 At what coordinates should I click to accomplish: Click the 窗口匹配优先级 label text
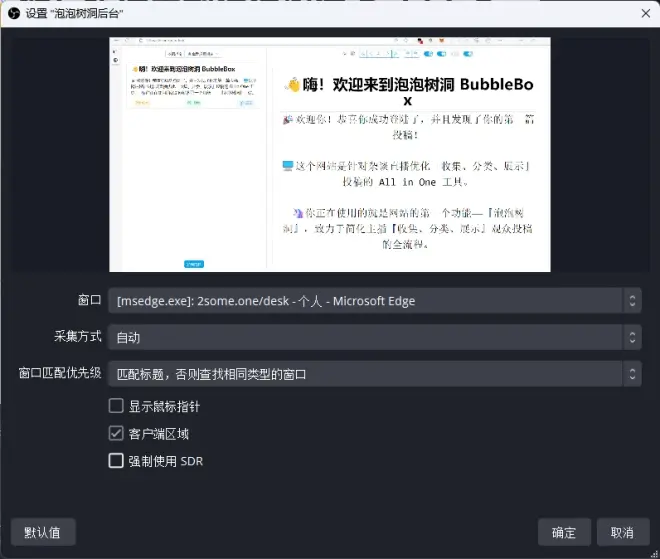(60, 373)
